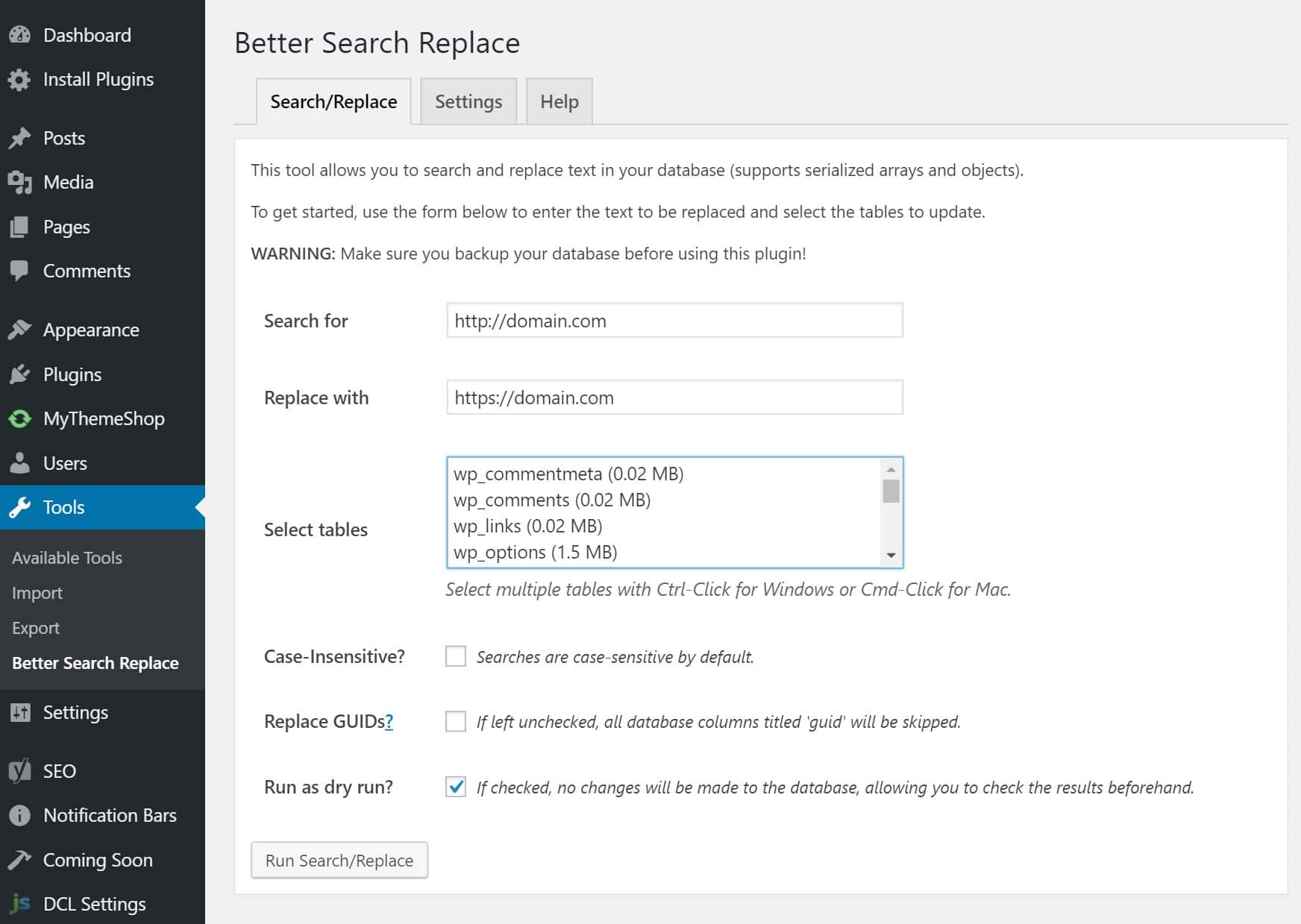This screenshot has height=924, width=1301.
Task: Open the Help tab
Action: [x=559, y=101]
